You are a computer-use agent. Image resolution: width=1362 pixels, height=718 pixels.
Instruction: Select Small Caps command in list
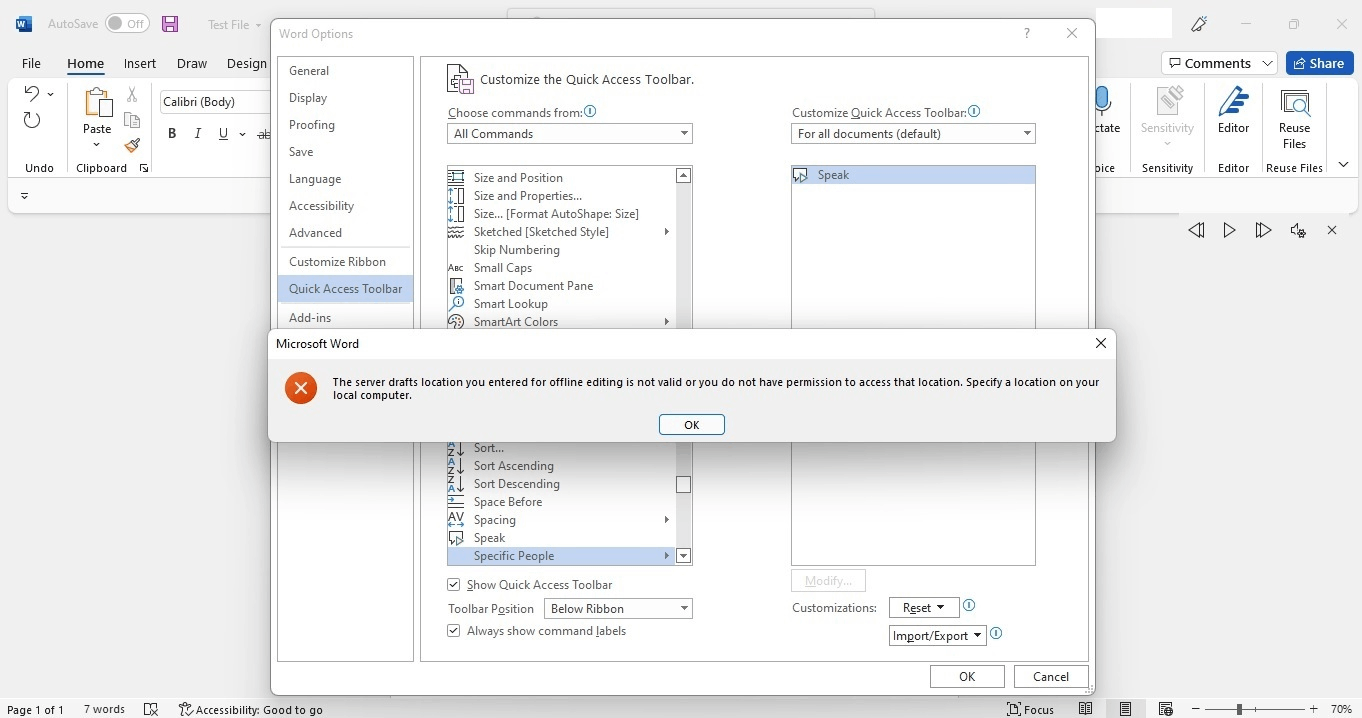tap(561, 268)
